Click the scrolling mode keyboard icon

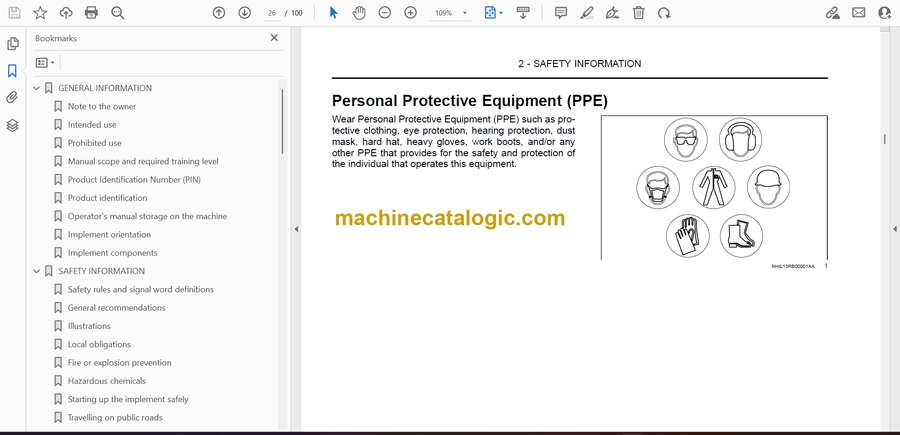tap(522, 13)
